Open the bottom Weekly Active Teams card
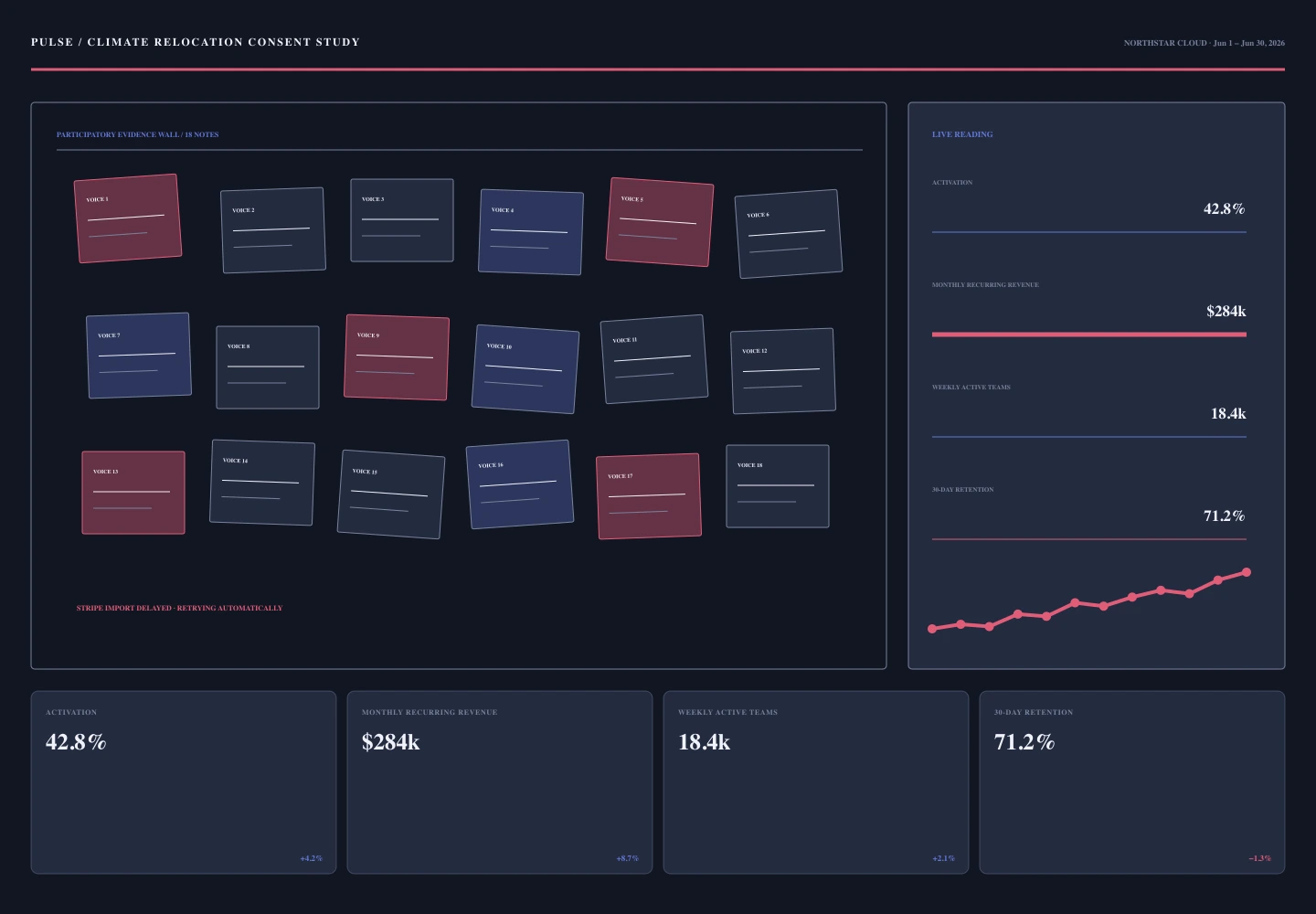The height and width of the screenshot is (914, 1316). (x=816, y=782)
